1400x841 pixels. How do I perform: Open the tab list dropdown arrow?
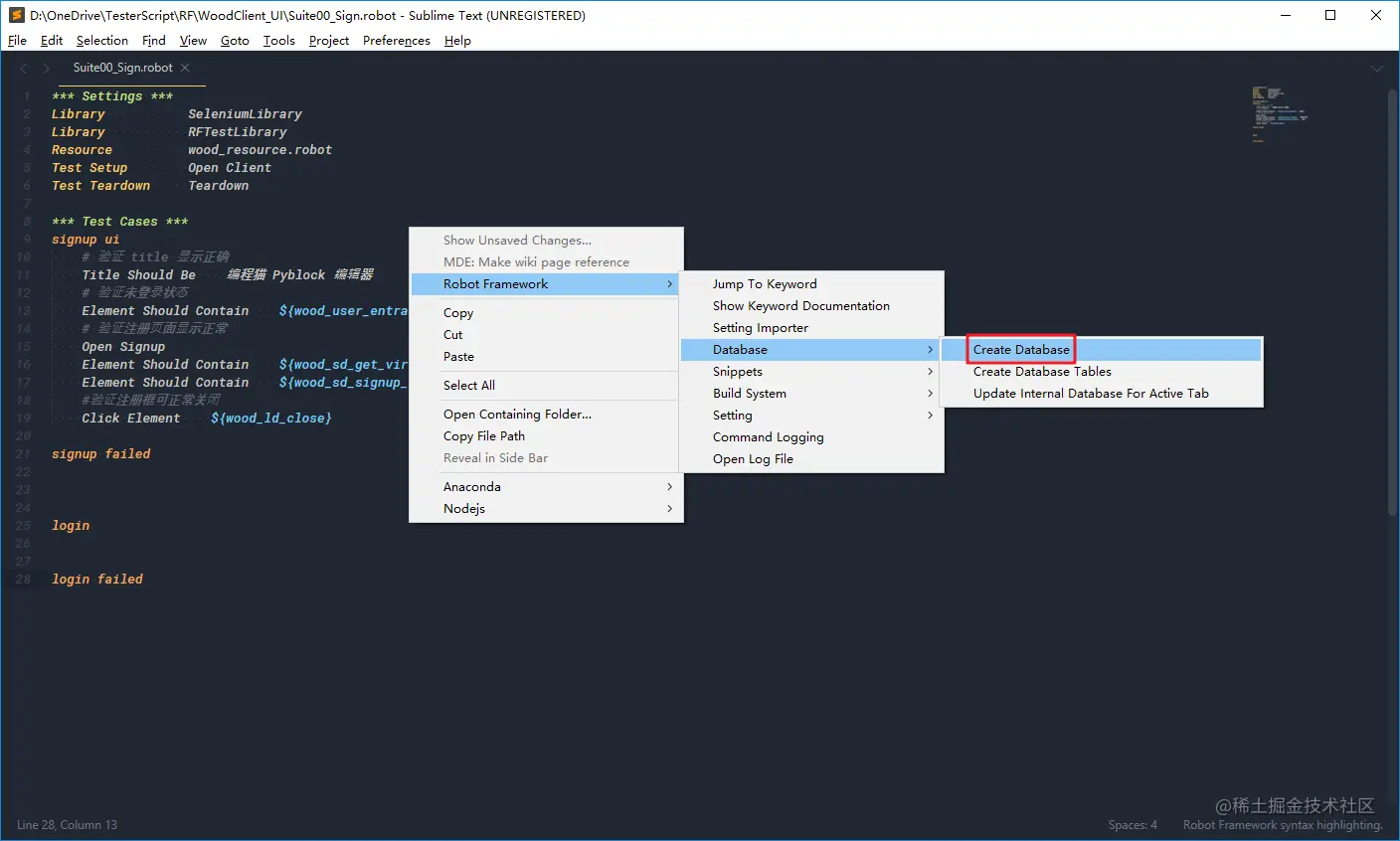pyautogui.click(x=1377, y=69)
